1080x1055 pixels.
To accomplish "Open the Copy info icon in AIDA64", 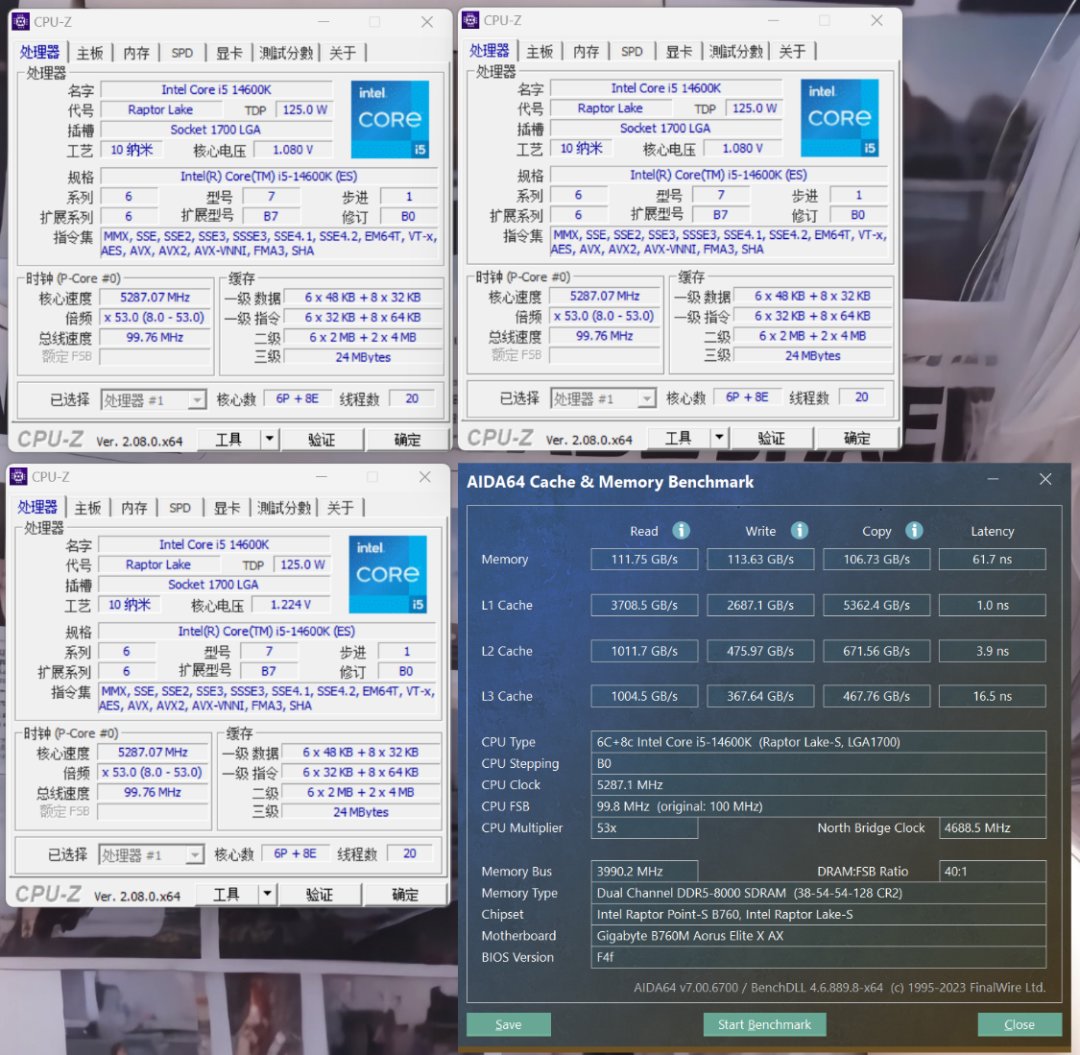I will 914,530.
